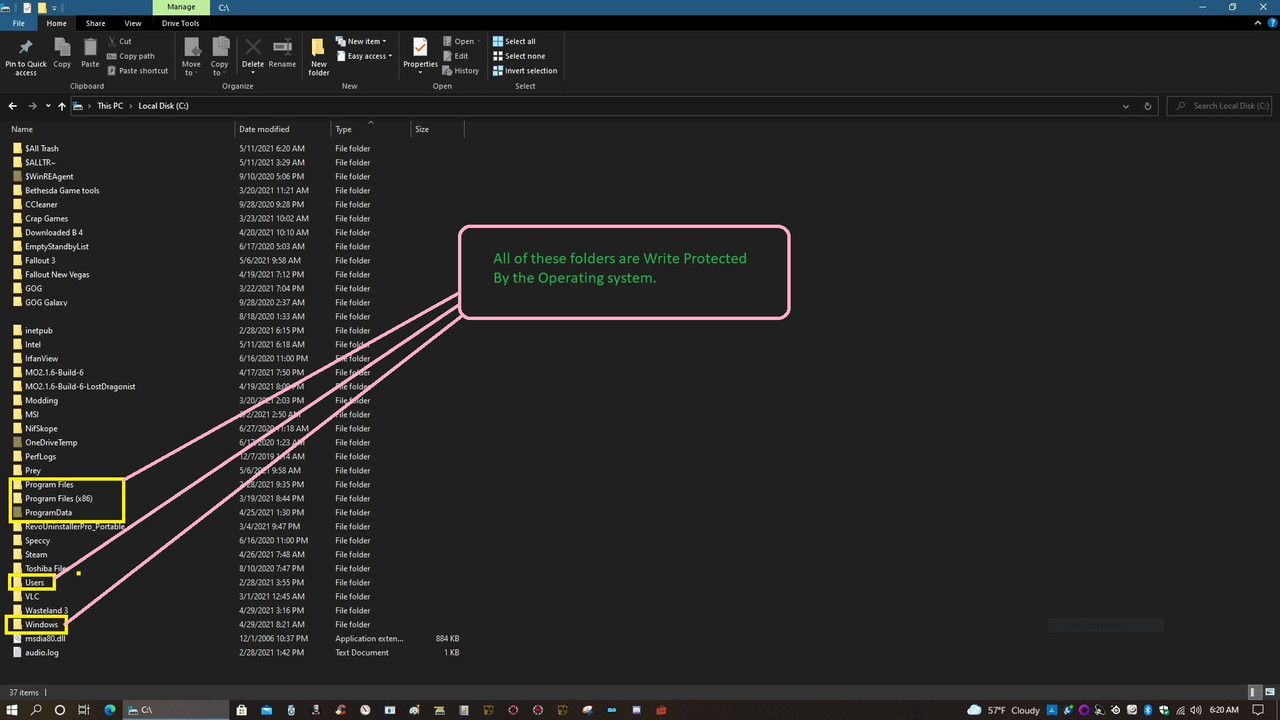Expand the Easy access dropdown
The image size is (1280, 720).
[364, 56]
